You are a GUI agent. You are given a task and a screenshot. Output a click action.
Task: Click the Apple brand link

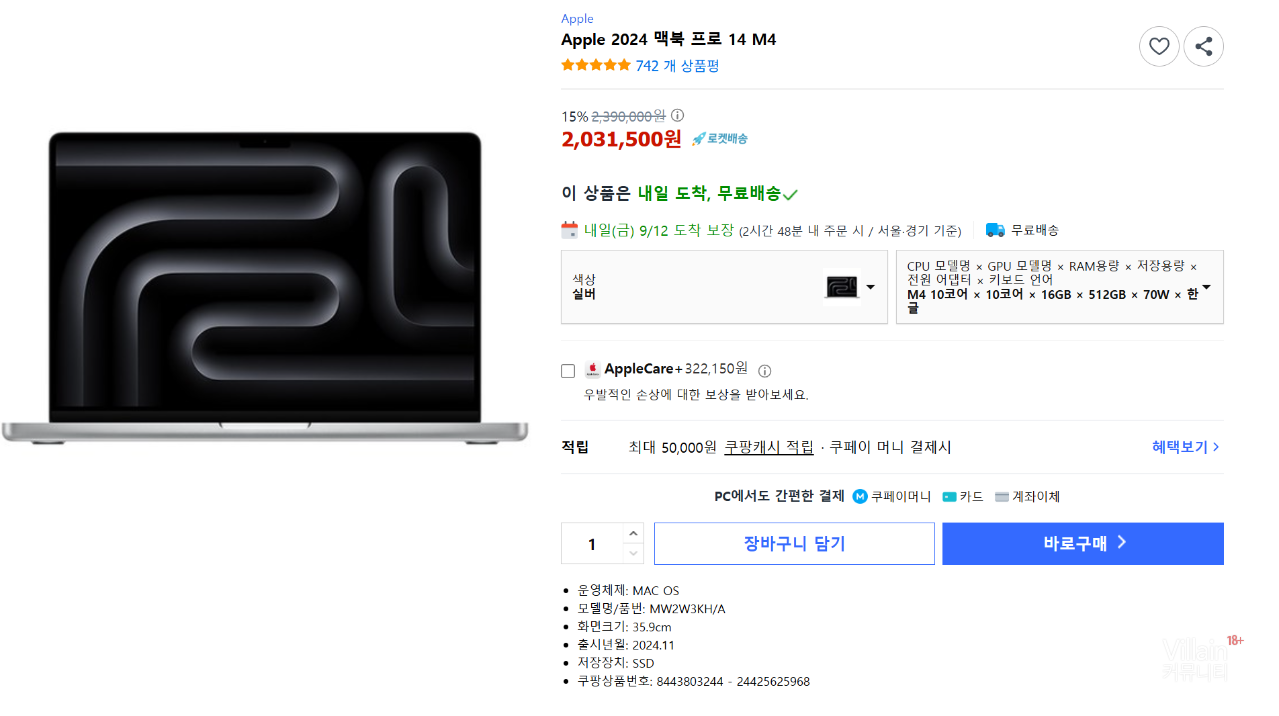[x=577, y=19]
